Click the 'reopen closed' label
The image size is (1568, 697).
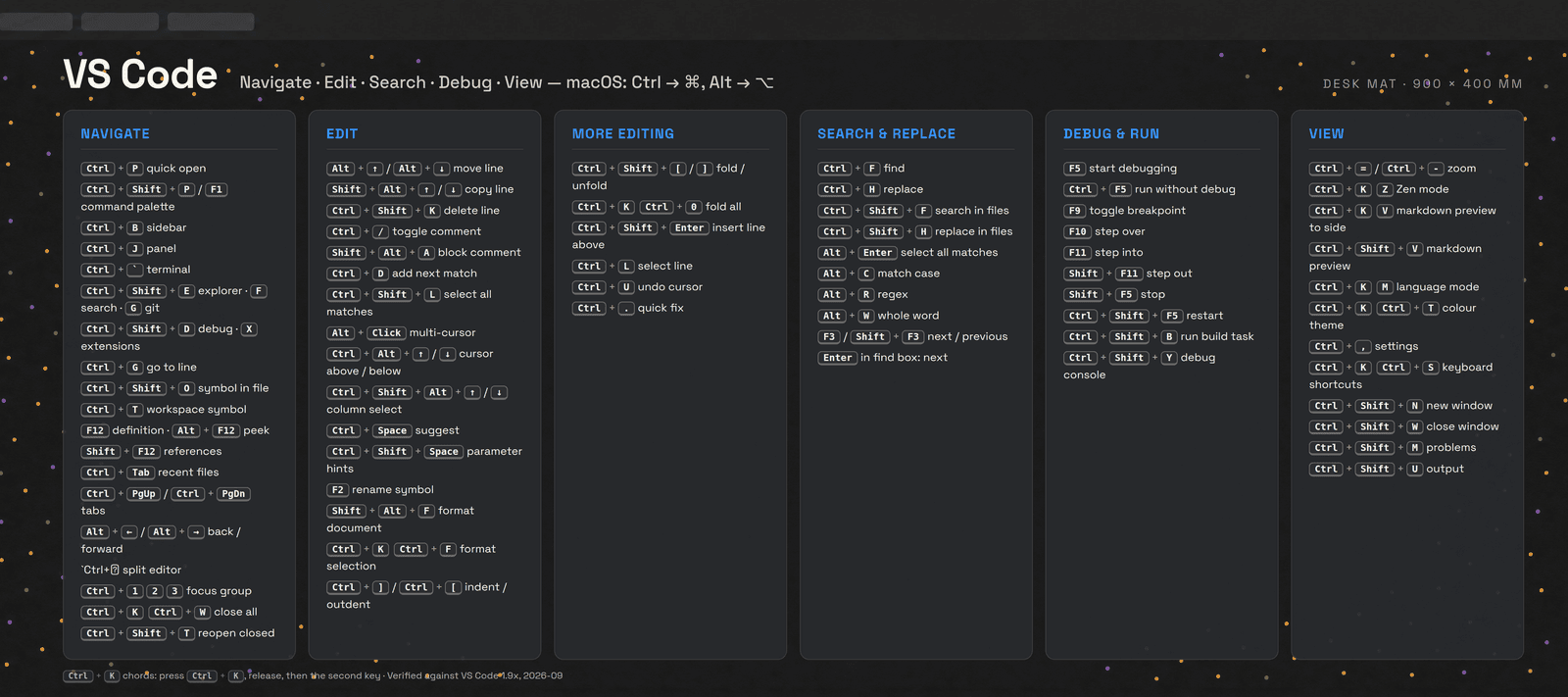(x=236, y=633)
